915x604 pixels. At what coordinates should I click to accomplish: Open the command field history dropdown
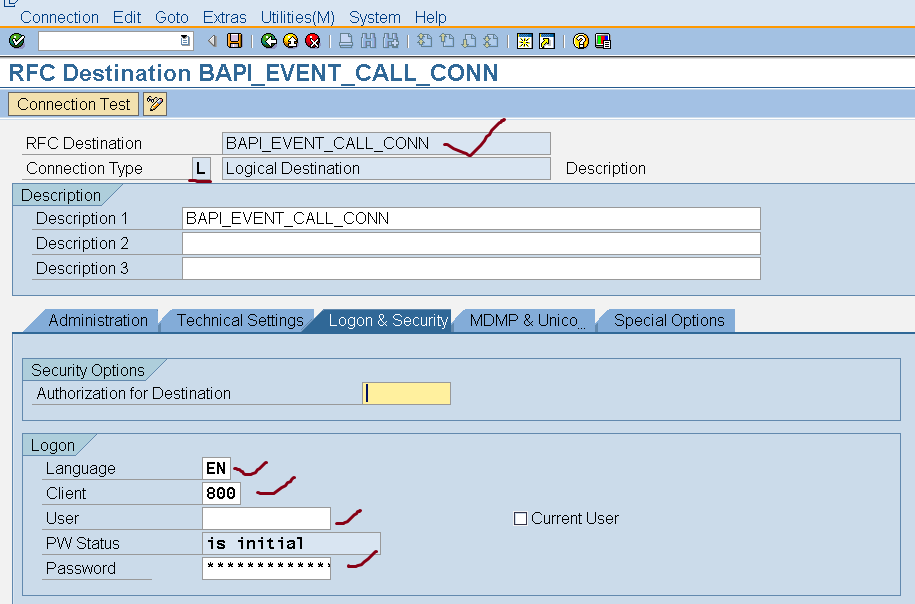(x=185, y=41)
